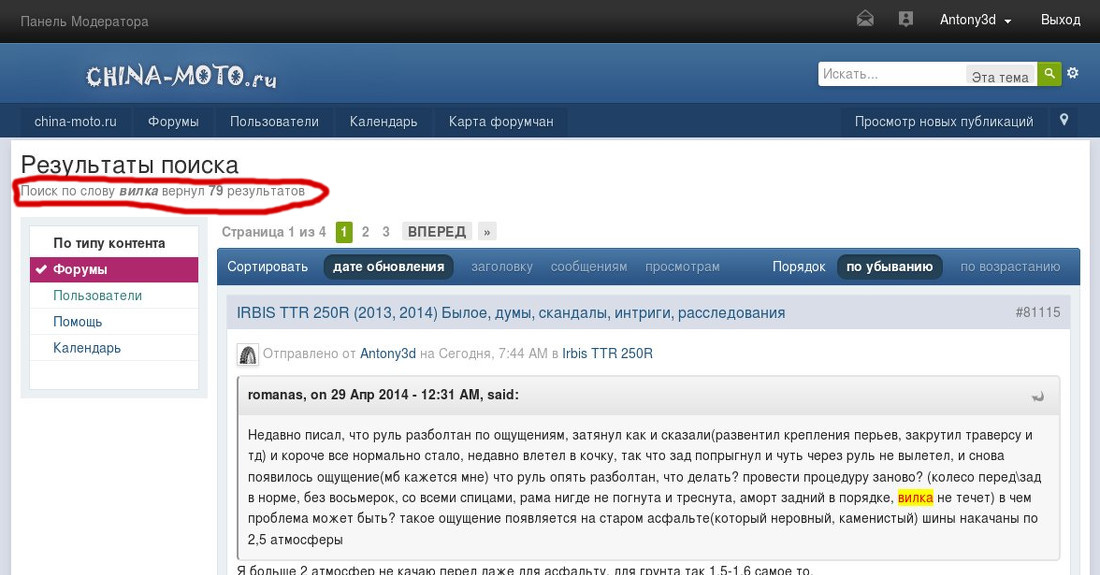This screenshot has width=1100, height=575.
Task: Sort results by просмотрам
Action: (683, 266)
